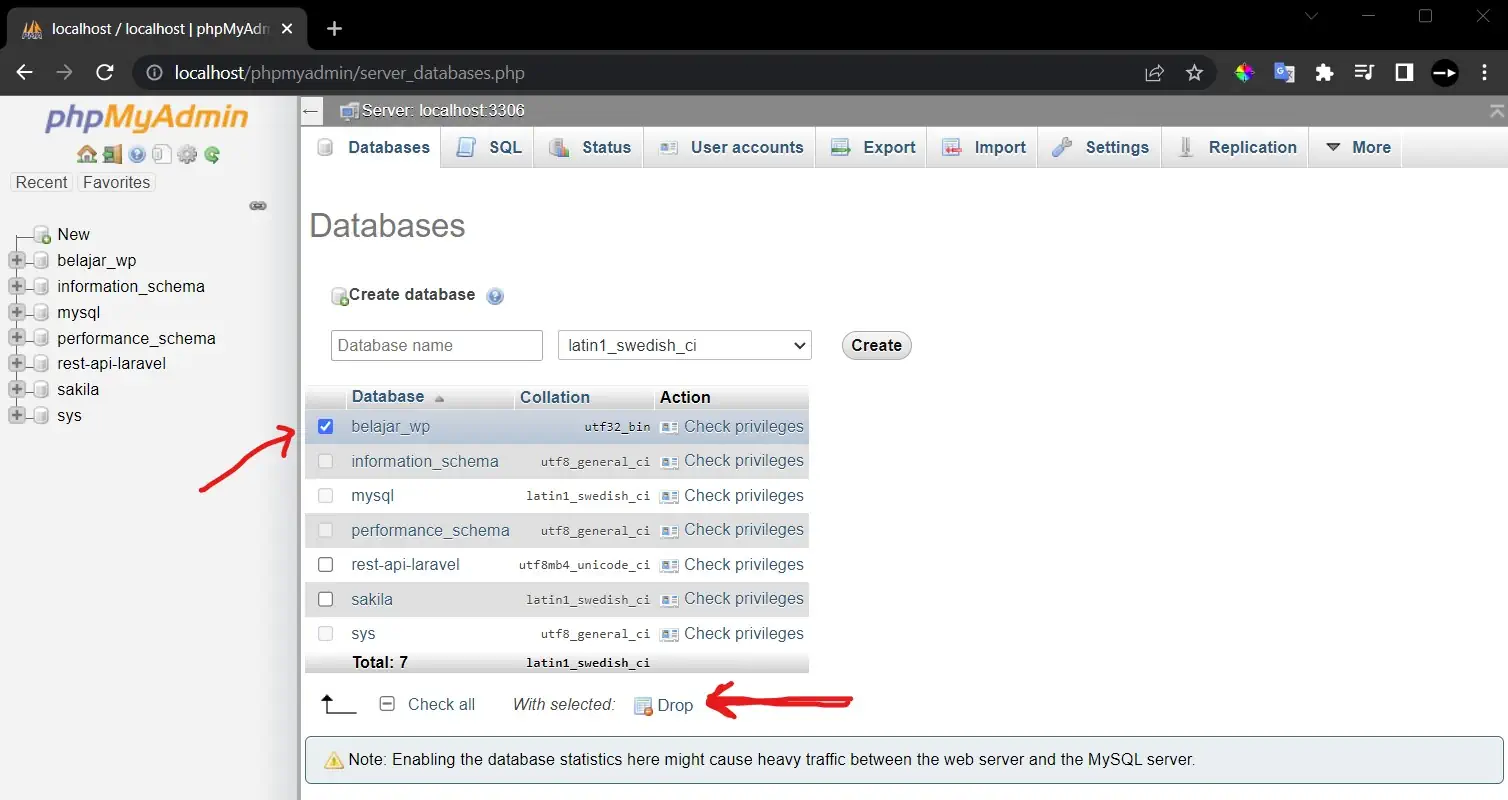Viewport: 1508px width, 800px height.
Task: Click the Google Translate extension icon
Action: click(1284, 73)
